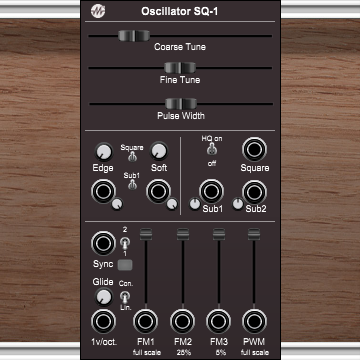Click the FM1 vertical fader cap
360x360 pixels.
(146, 234)
